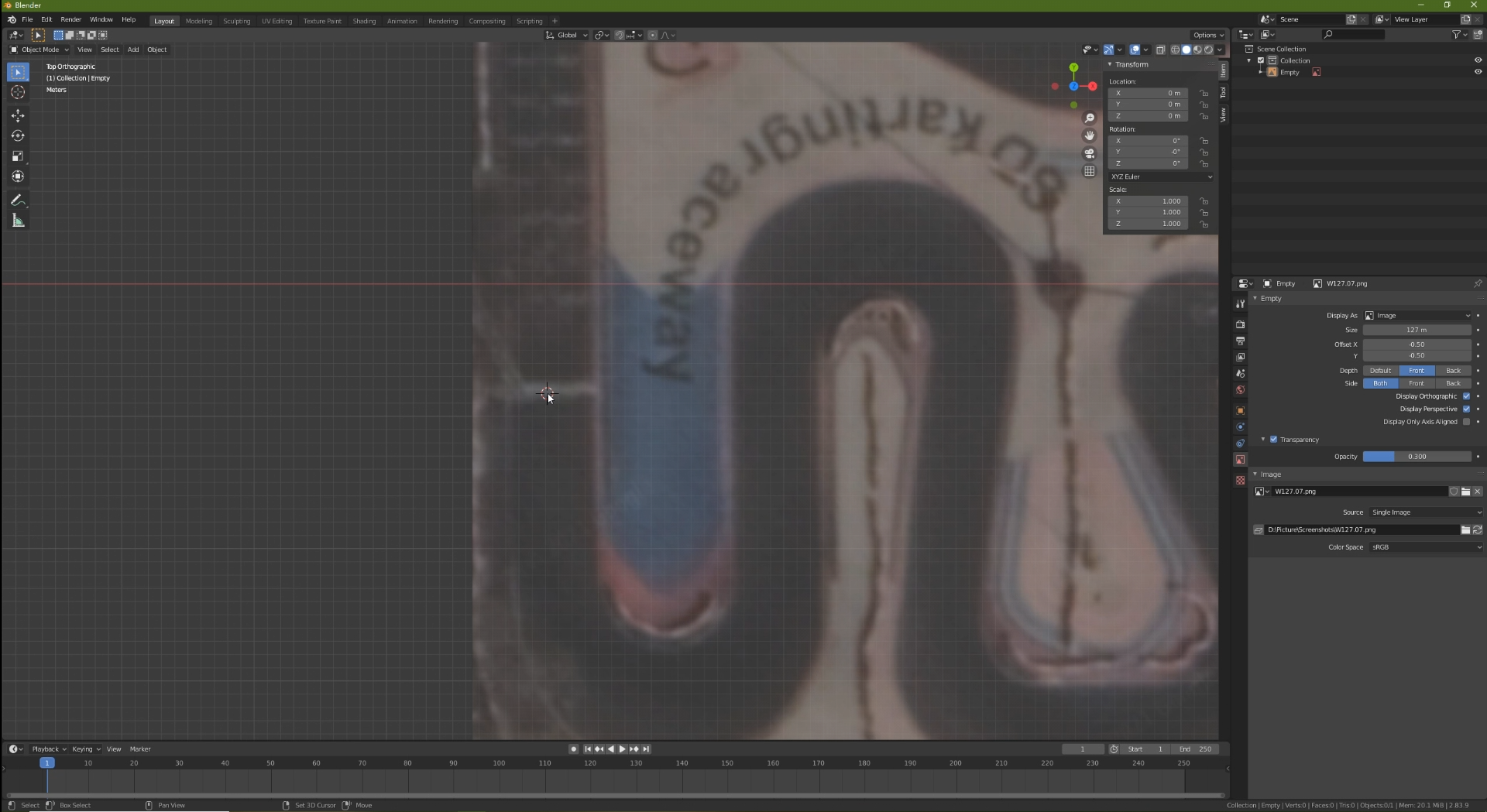Select the Select Box tool

(18, 72)
